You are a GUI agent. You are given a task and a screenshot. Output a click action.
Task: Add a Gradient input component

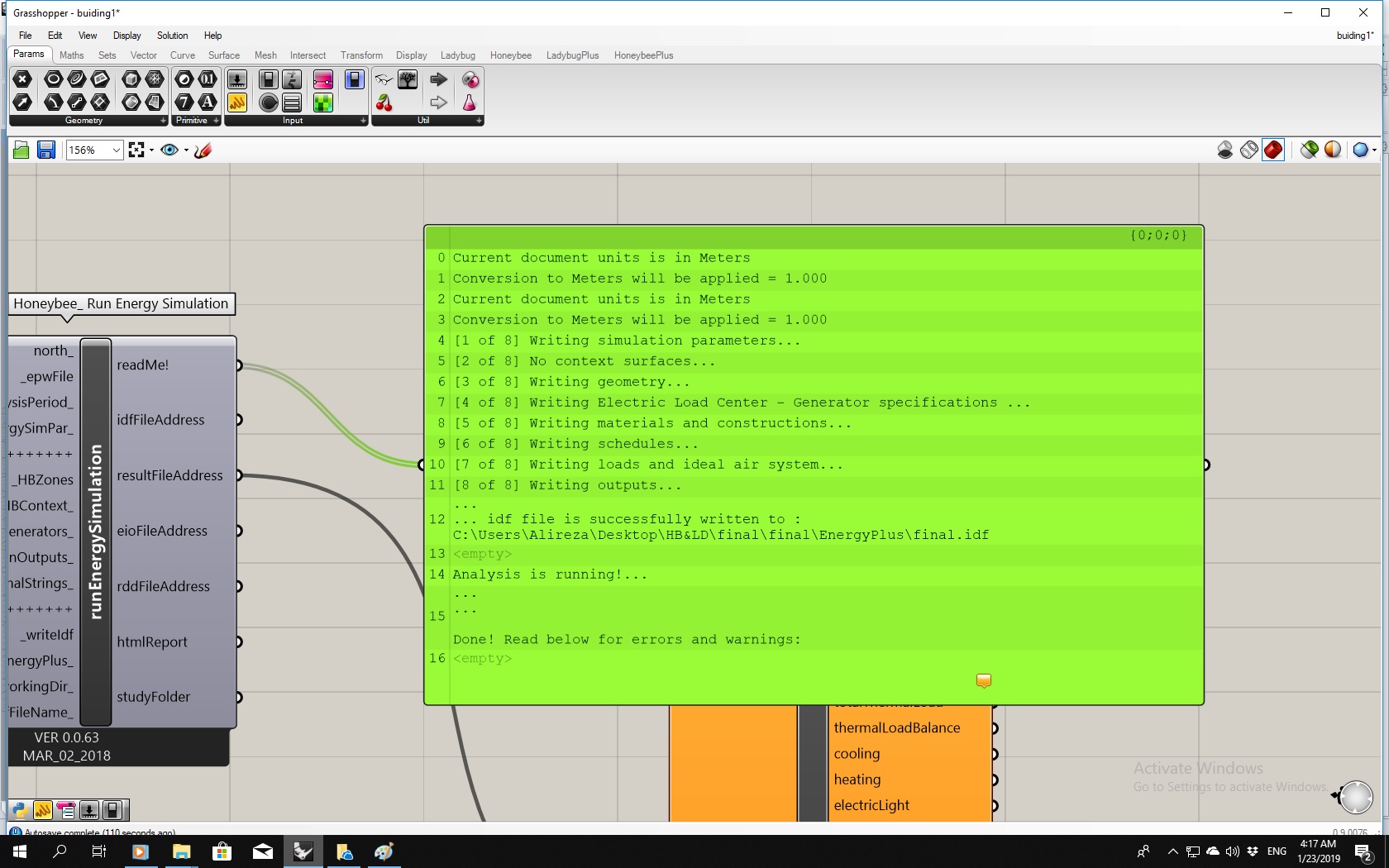point(323,79)
